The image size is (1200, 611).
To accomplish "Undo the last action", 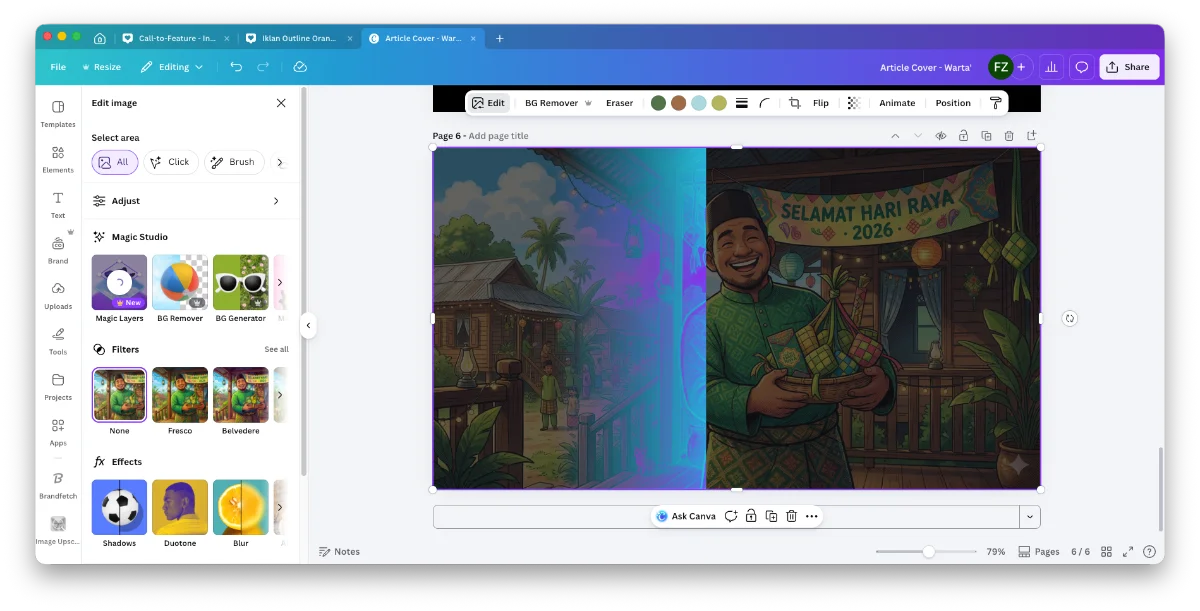I will pos(236,67).
